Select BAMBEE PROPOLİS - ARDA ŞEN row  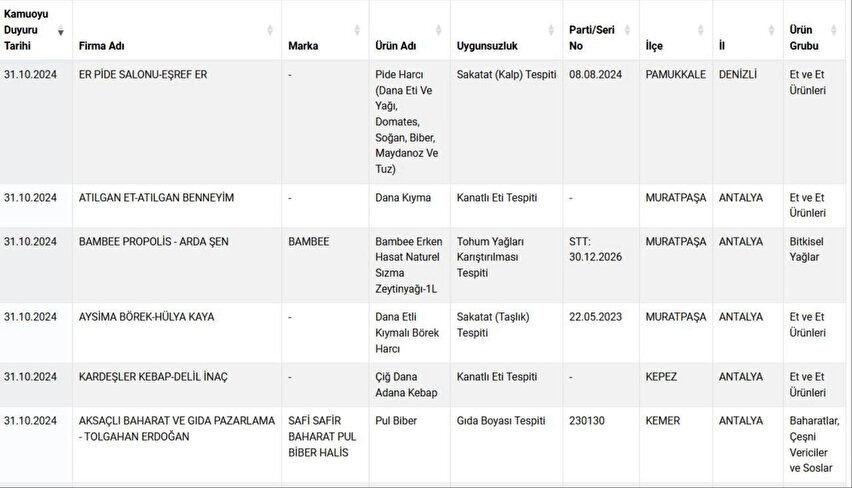(426, 265)
